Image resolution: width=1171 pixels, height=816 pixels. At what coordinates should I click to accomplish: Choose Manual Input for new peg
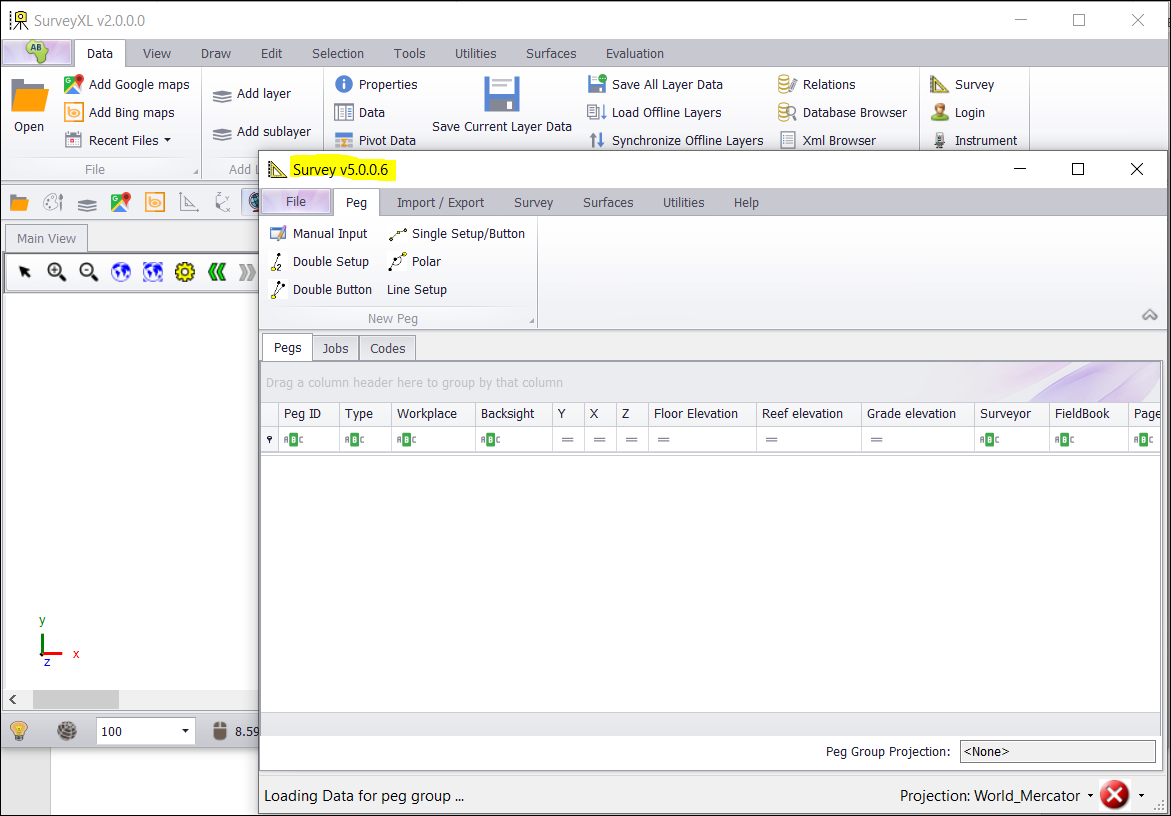(x=319, y=234)
